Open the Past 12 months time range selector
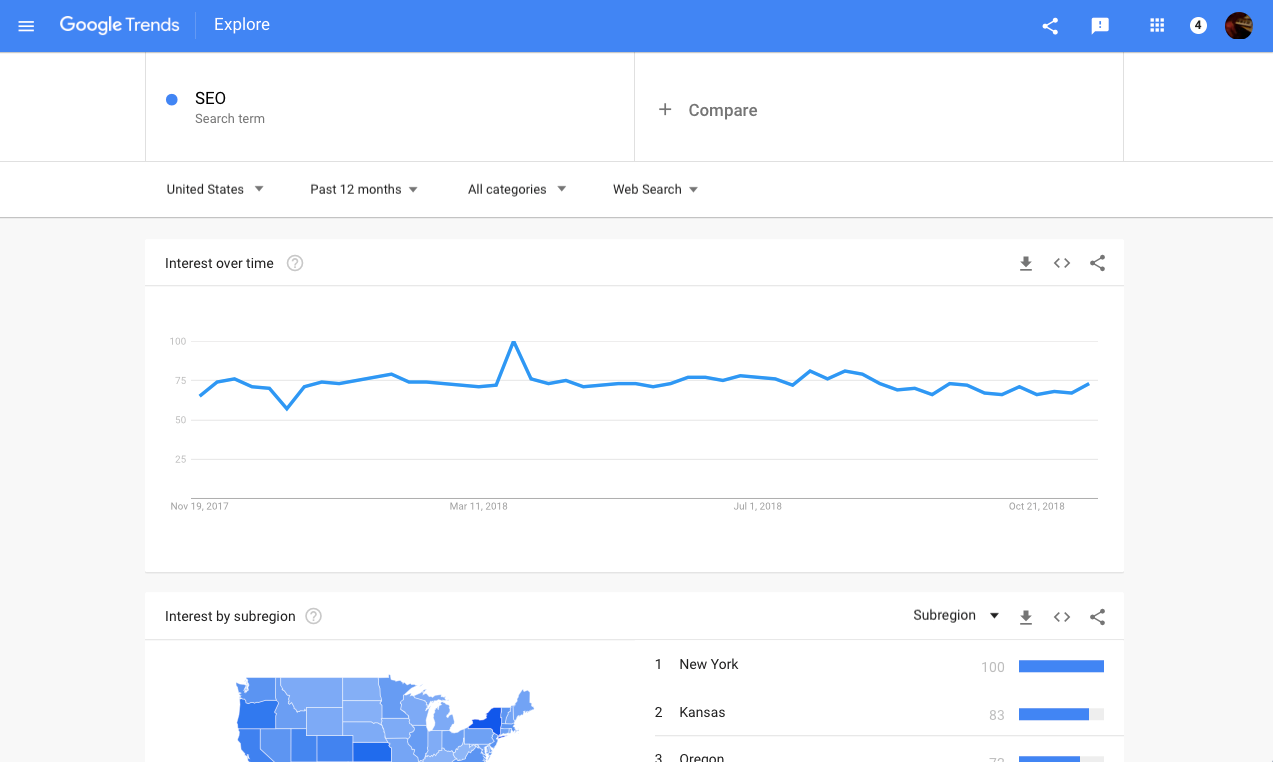 [362, 189]
